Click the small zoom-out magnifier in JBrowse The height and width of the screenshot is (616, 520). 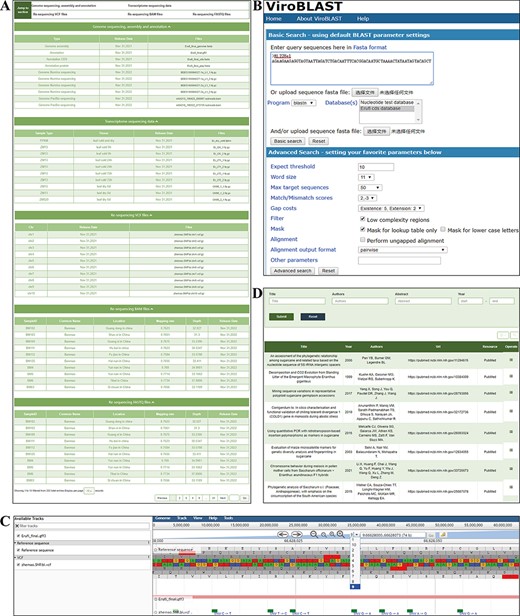(324, 535)
